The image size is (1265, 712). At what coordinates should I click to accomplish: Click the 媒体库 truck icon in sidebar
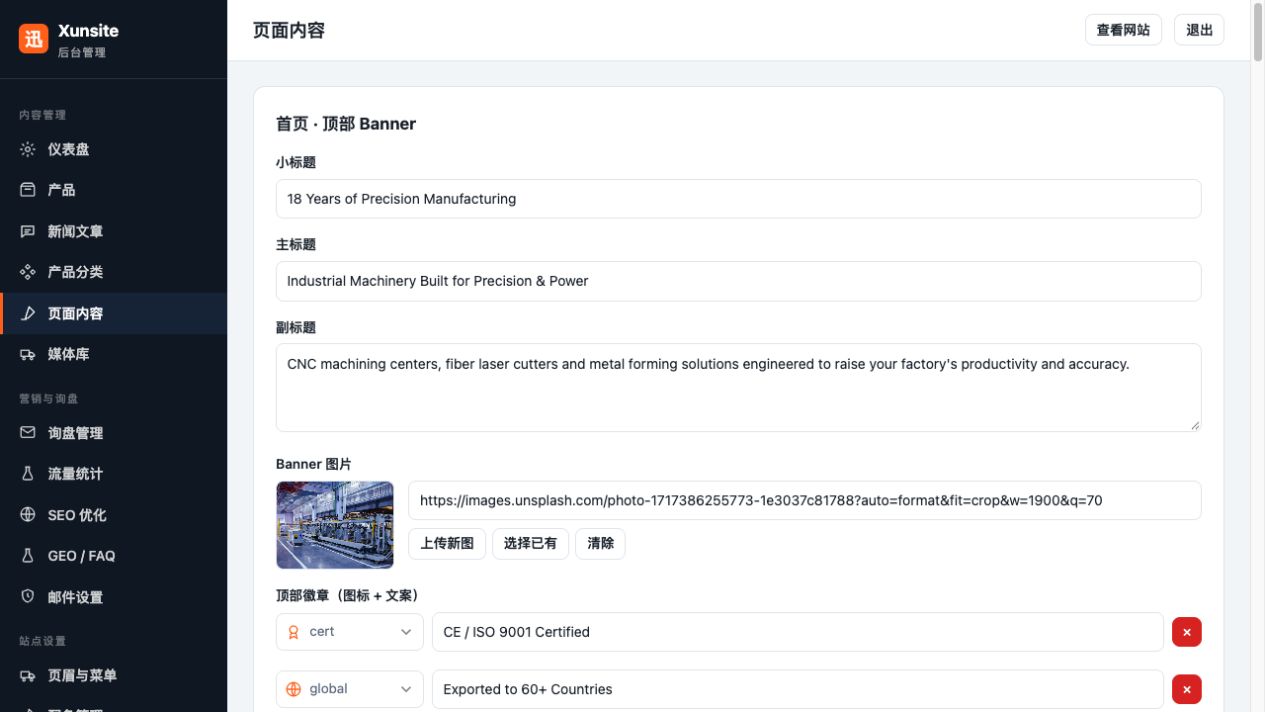click(28, 354)
